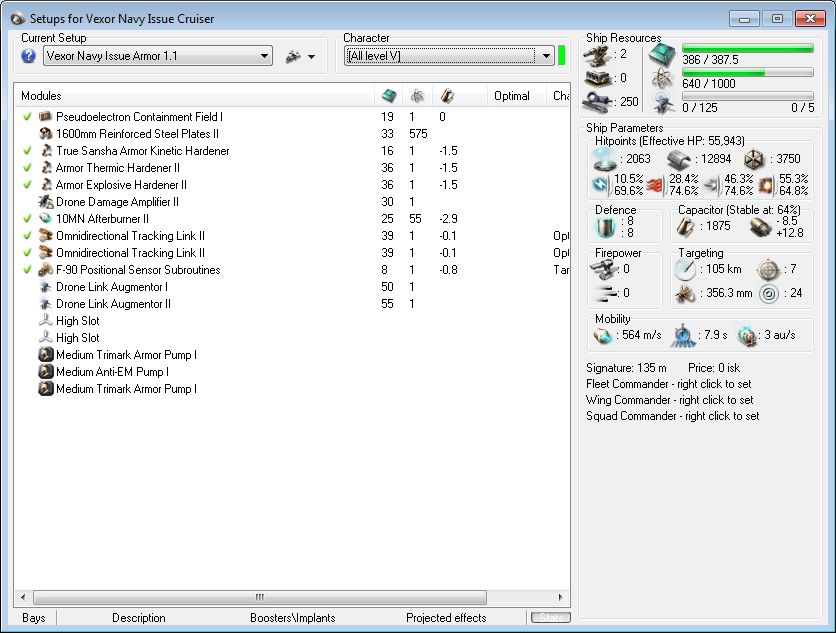Click the Defence tank icon
Viewport: 836px width, 633px height.
(x=605, y=227)
